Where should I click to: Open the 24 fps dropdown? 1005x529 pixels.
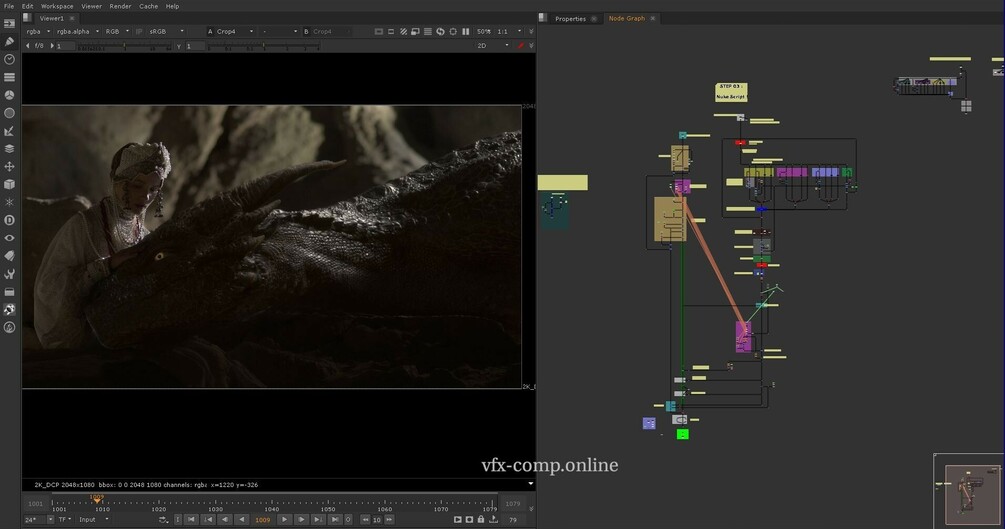pyautogui.click(x=38, y=519)
